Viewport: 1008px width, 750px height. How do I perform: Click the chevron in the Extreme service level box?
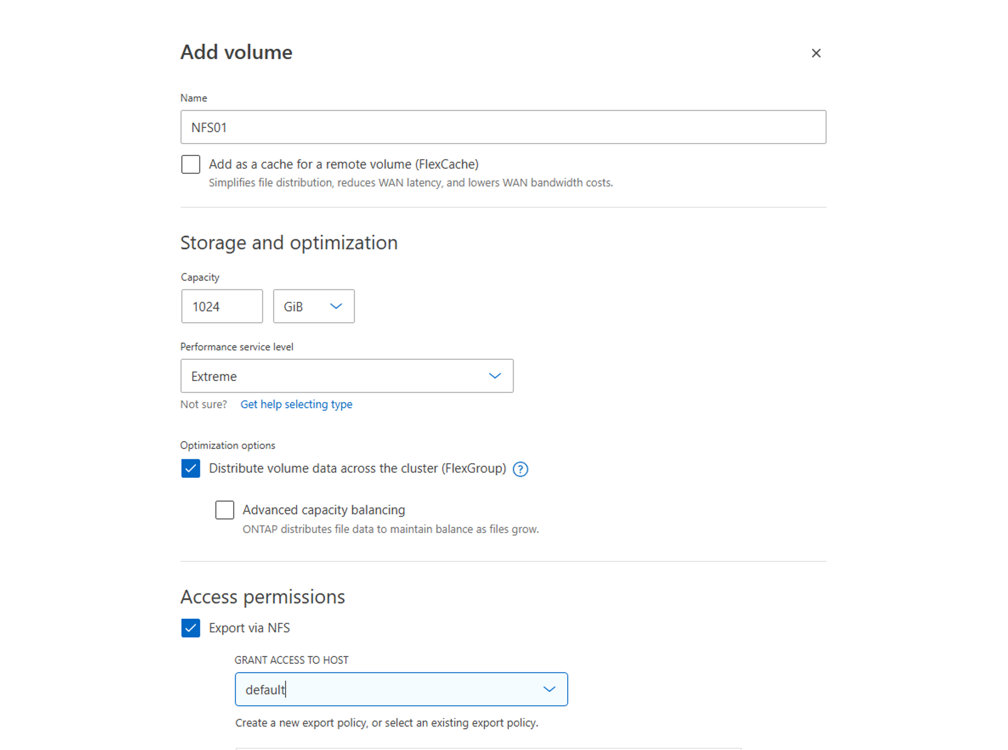pyautogui.click(x=495, y=376)
